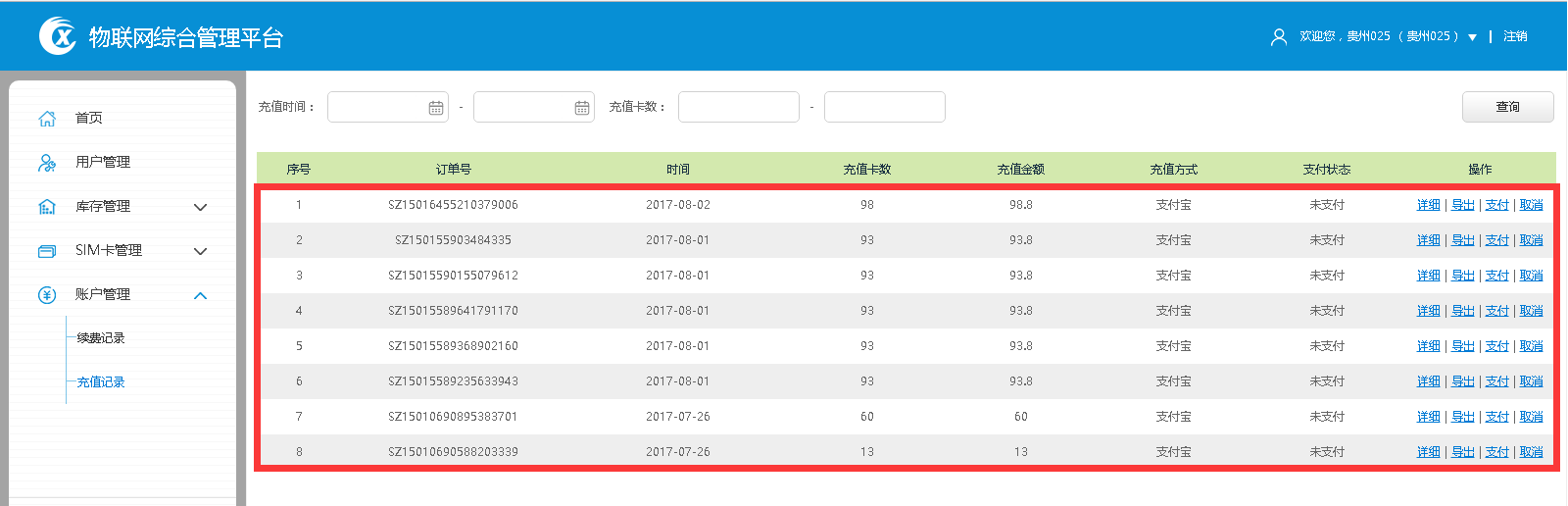Collapse the 账户管理 submenu chevron
The image size is (1568, 506).
point(201,295)
